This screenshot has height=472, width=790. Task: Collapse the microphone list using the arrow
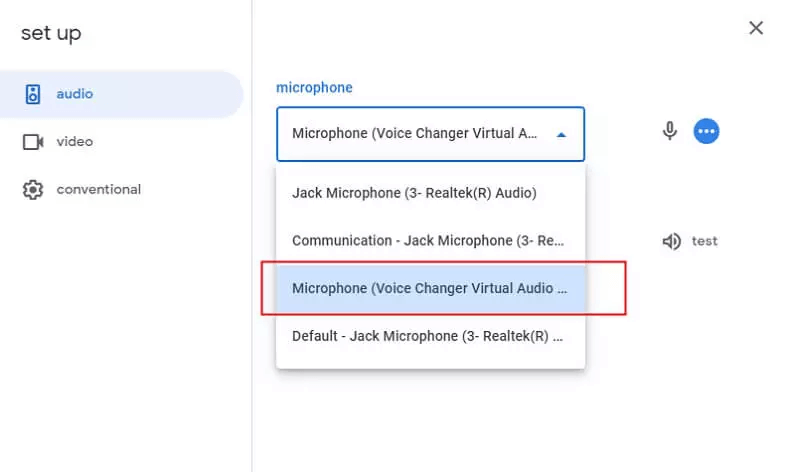tap(561, 134)
